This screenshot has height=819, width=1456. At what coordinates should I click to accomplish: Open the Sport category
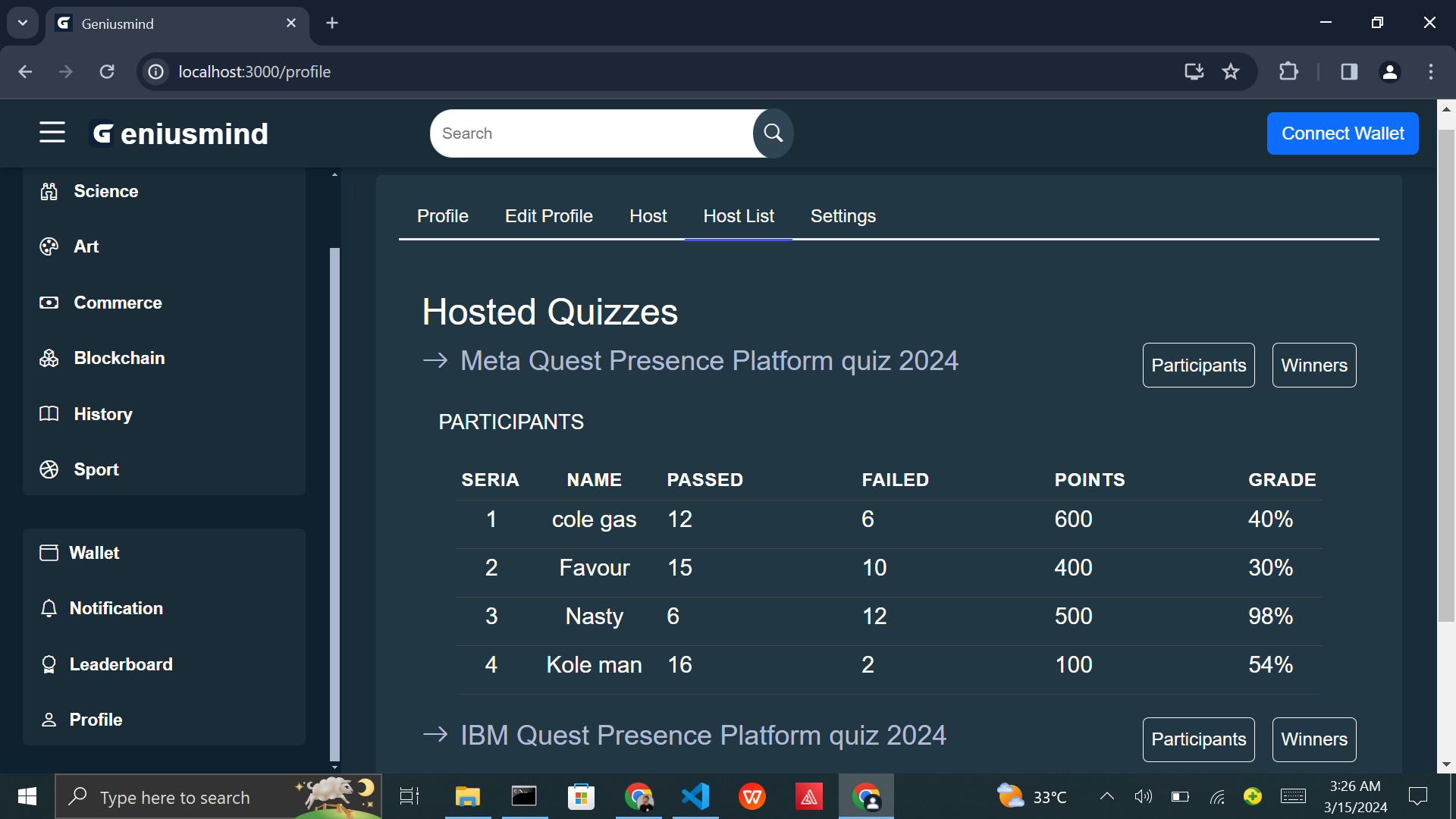96,469
